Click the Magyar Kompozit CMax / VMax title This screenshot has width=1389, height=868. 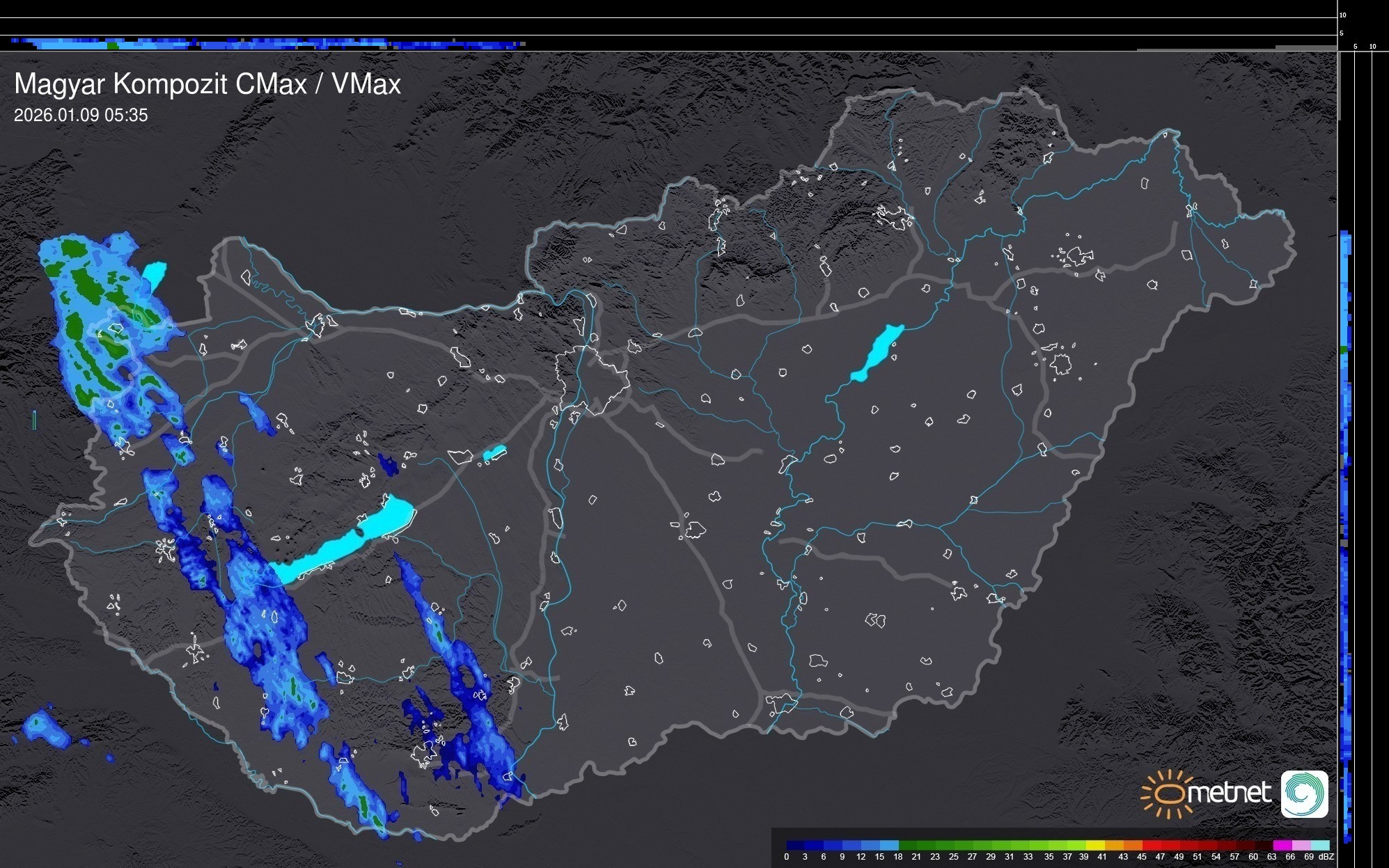207,84
